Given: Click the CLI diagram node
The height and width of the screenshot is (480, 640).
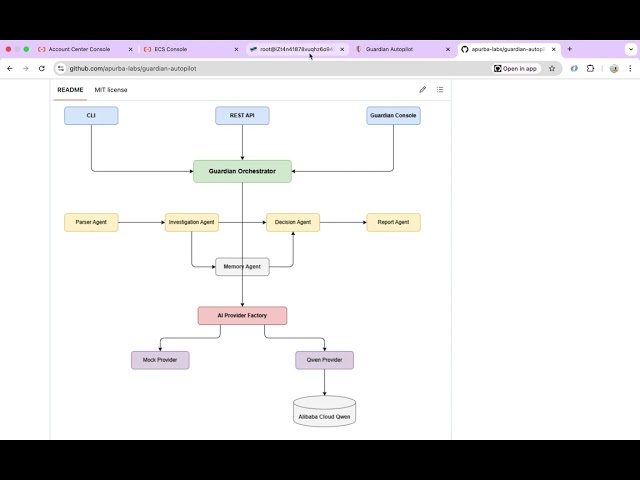Looking at the screenshot, I should click(x=91, y=116).
